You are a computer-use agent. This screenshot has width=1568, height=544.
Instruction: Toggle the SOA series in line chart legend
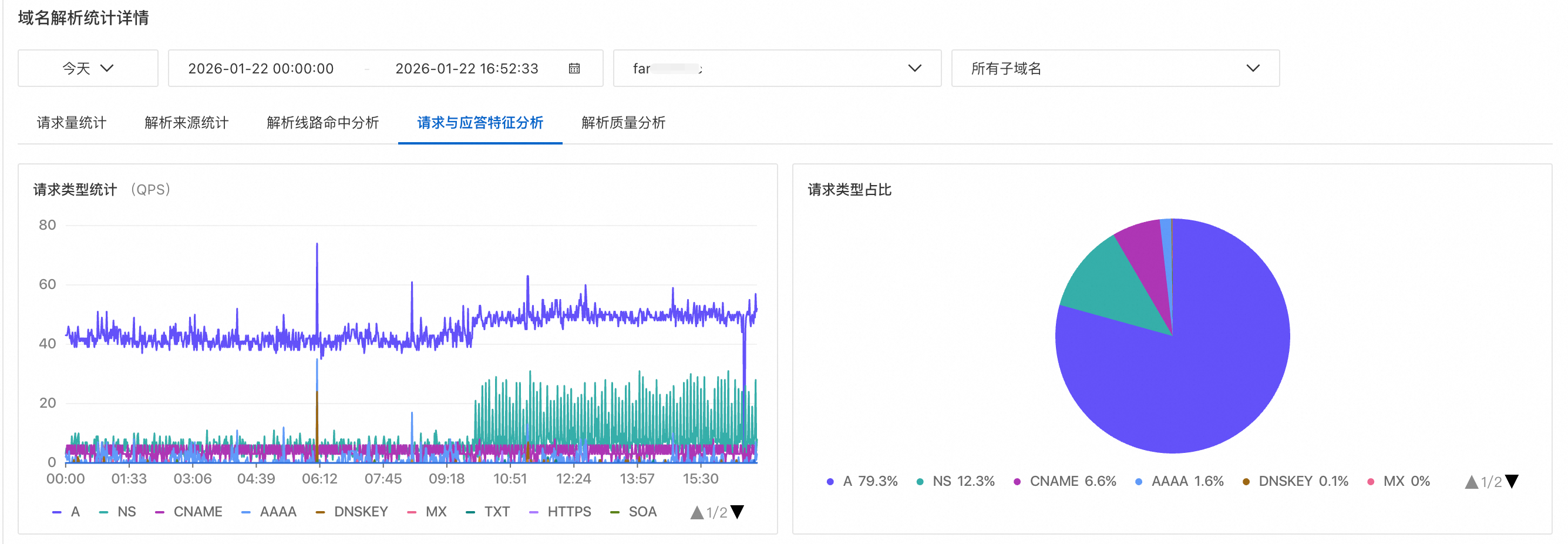[x=634, y=512]
